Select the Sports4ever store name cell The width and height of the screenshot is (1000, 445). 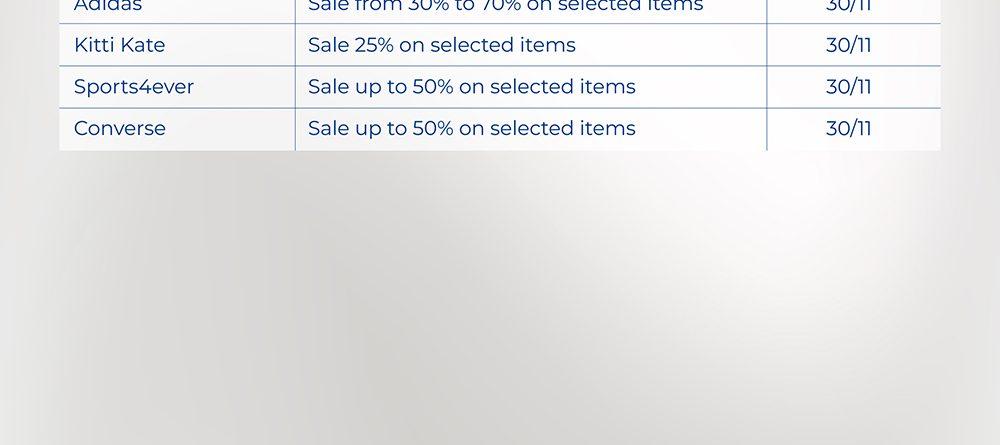134,87
